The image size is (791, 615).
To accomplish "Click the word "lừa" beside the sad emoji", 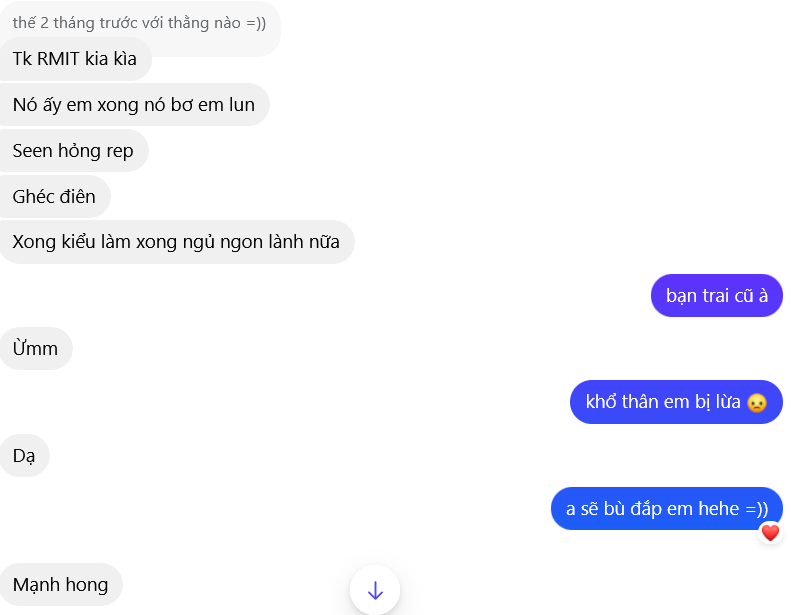I will coord(729,402).
